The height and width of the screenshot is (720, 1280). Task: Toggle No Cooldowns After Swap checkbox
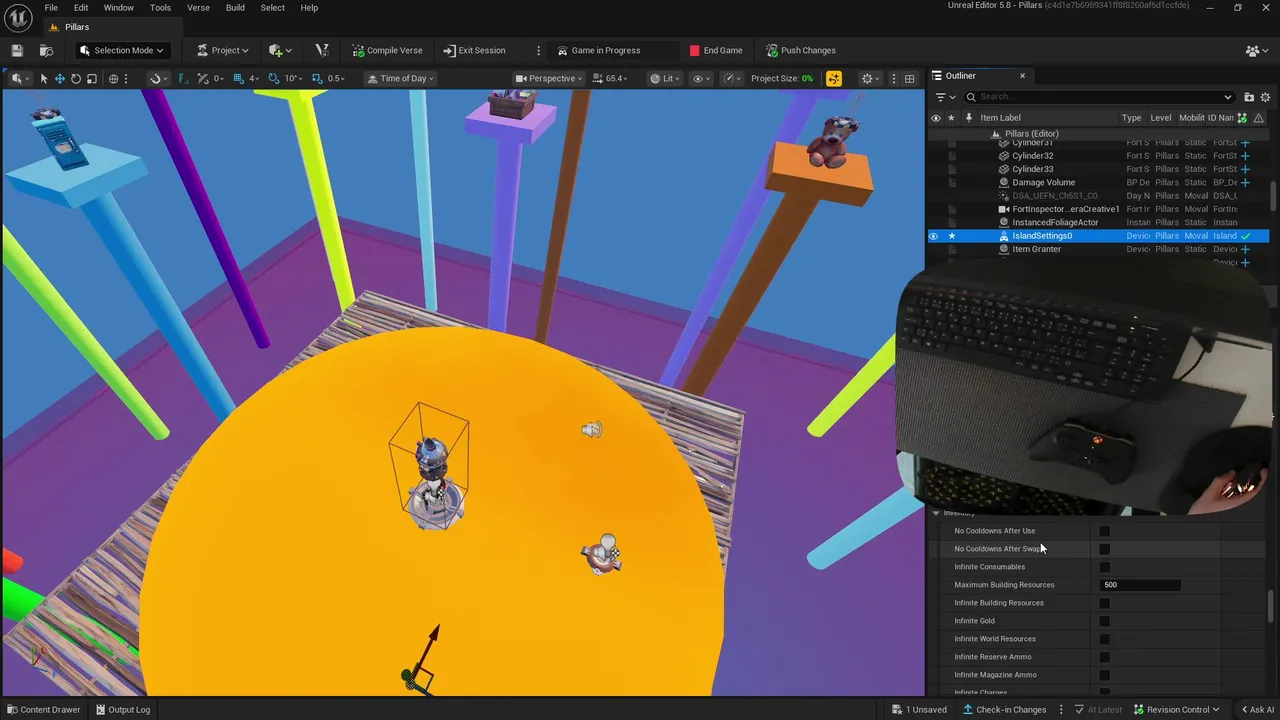(x=1104, y=549)
